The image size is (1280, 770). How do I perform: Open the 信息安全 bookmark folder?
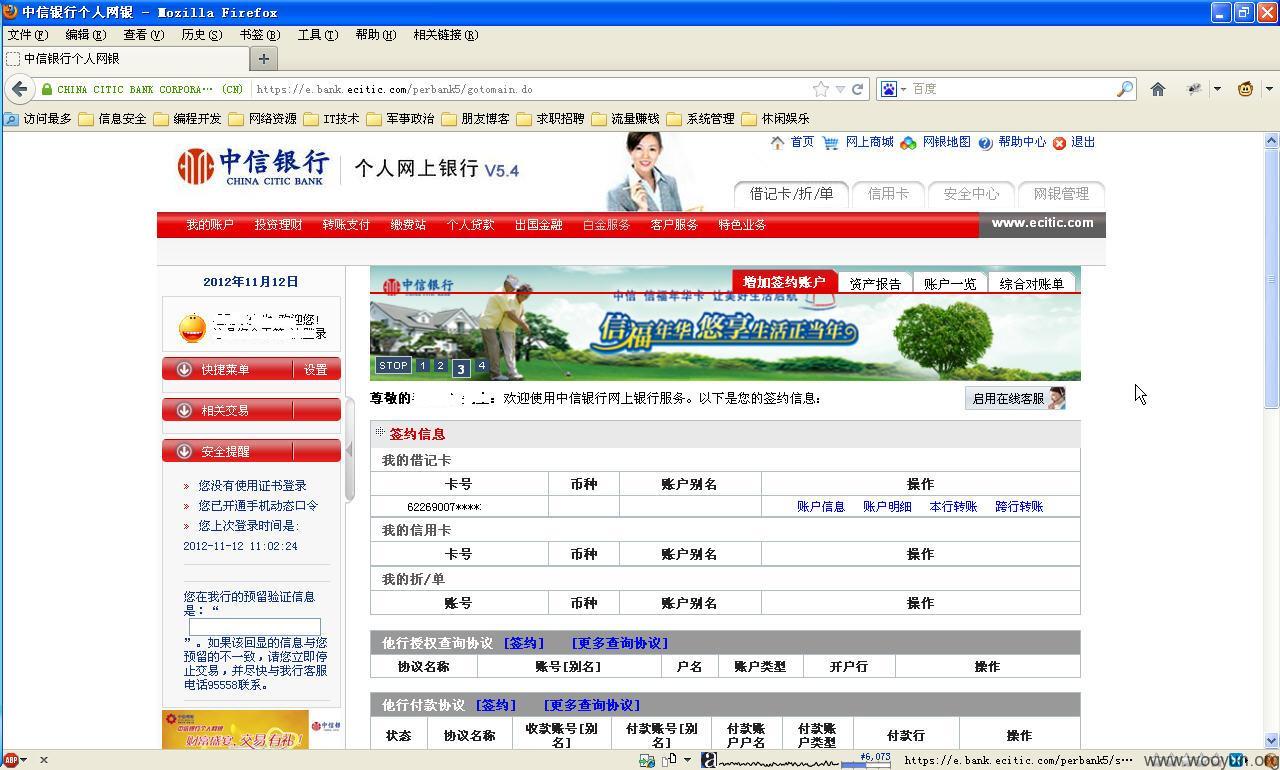[112, 118]
